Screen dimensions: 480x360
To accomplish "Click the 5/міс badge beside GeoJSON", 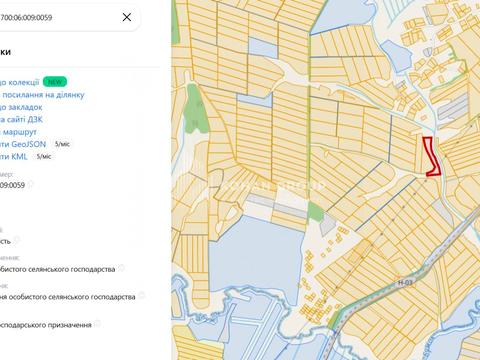I will point(62,144).
